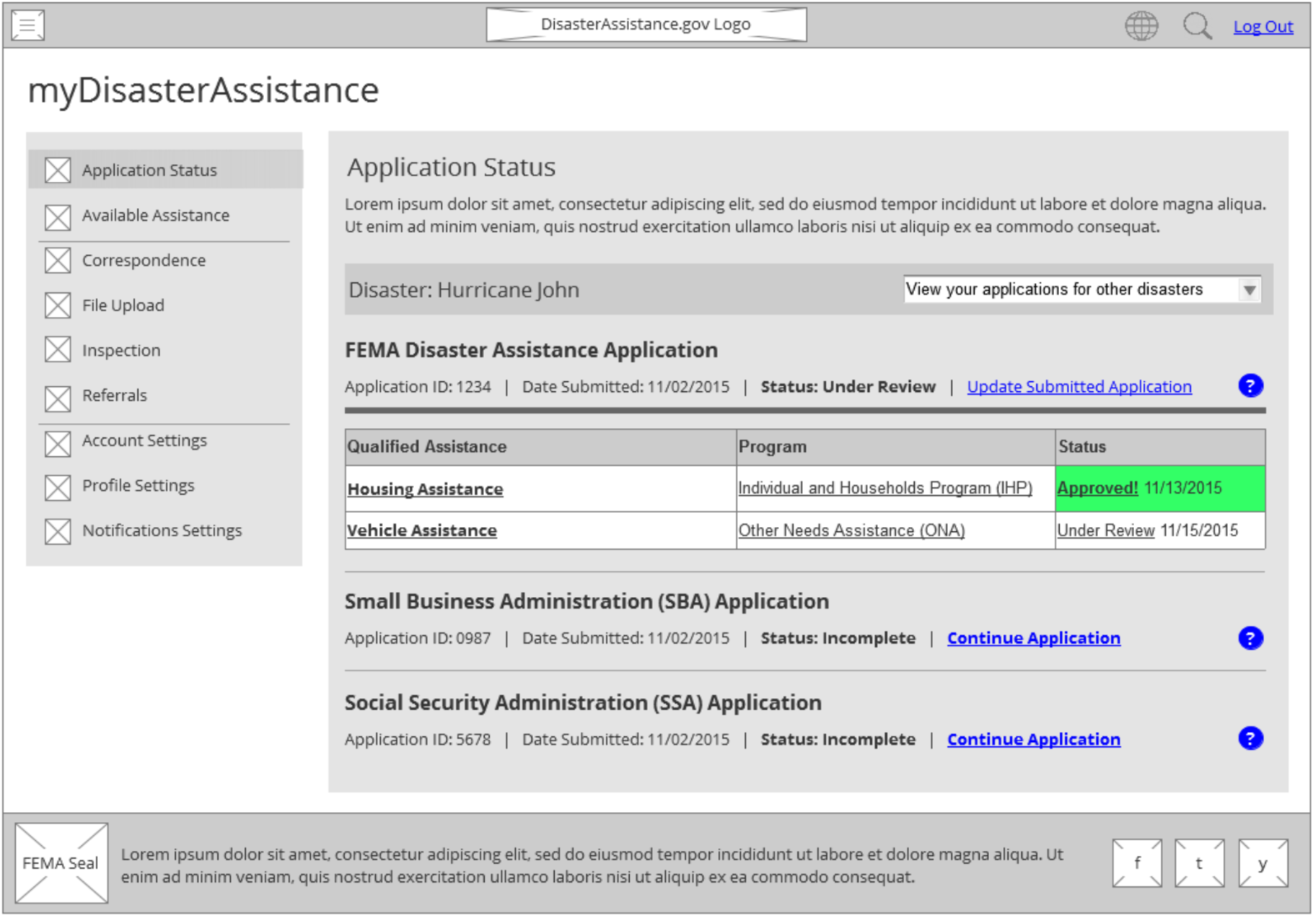Continue the SBA application

click(x=1033, y=638)
